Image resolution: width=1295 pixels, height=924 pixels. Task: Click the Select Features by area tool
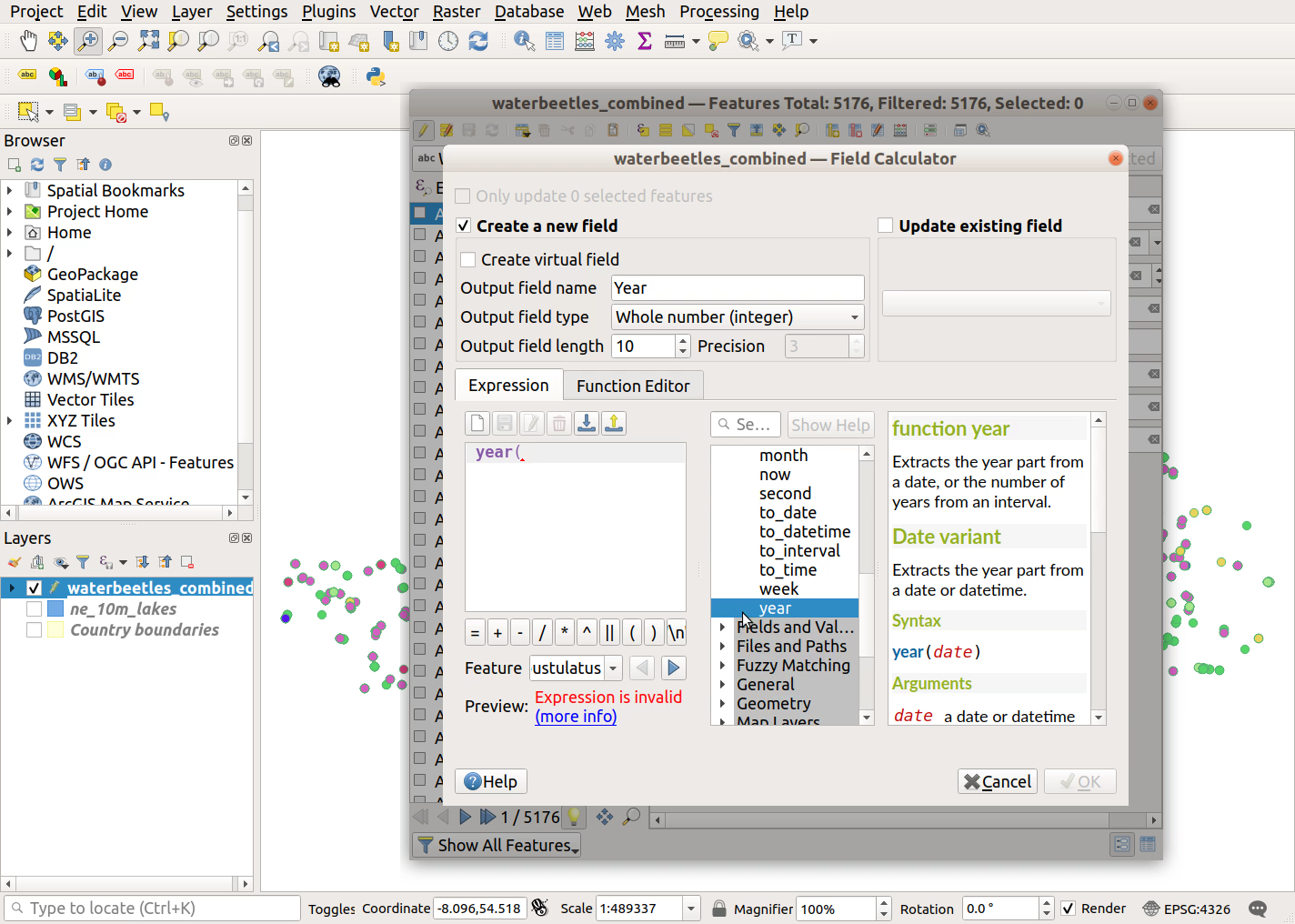(28, 112)
